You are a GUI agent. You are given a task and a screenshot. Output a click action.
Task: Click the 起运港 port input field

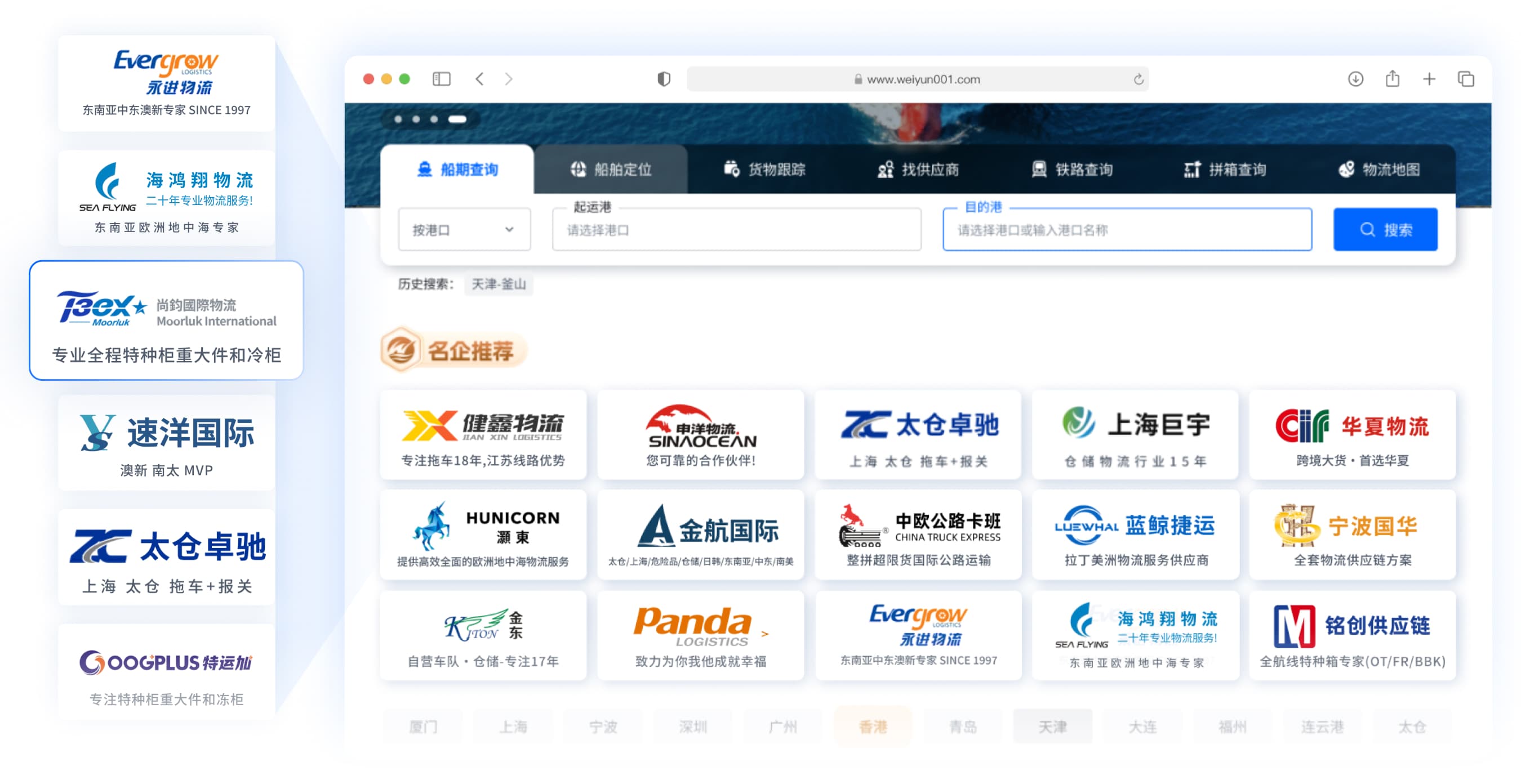[x=736, y=230]
